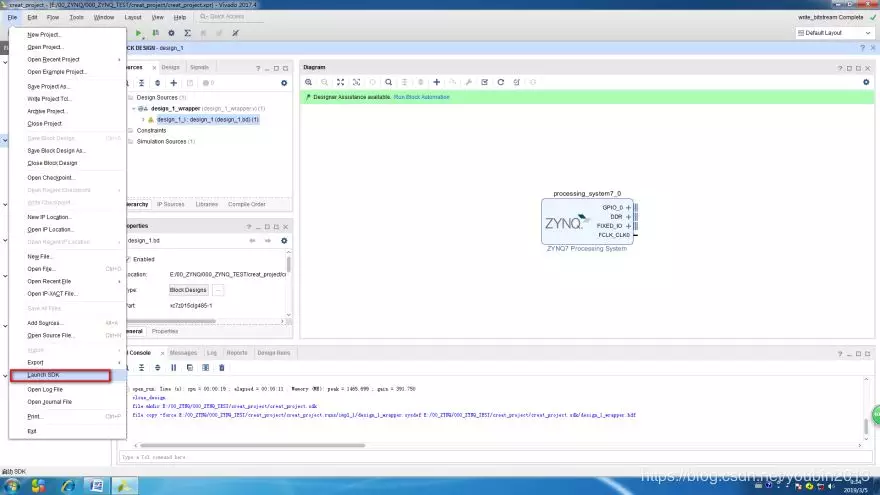This screenshot has height=495, width=880.
Task: Click Internet Explorer icon on taskbar
Action: coord(68,485)
